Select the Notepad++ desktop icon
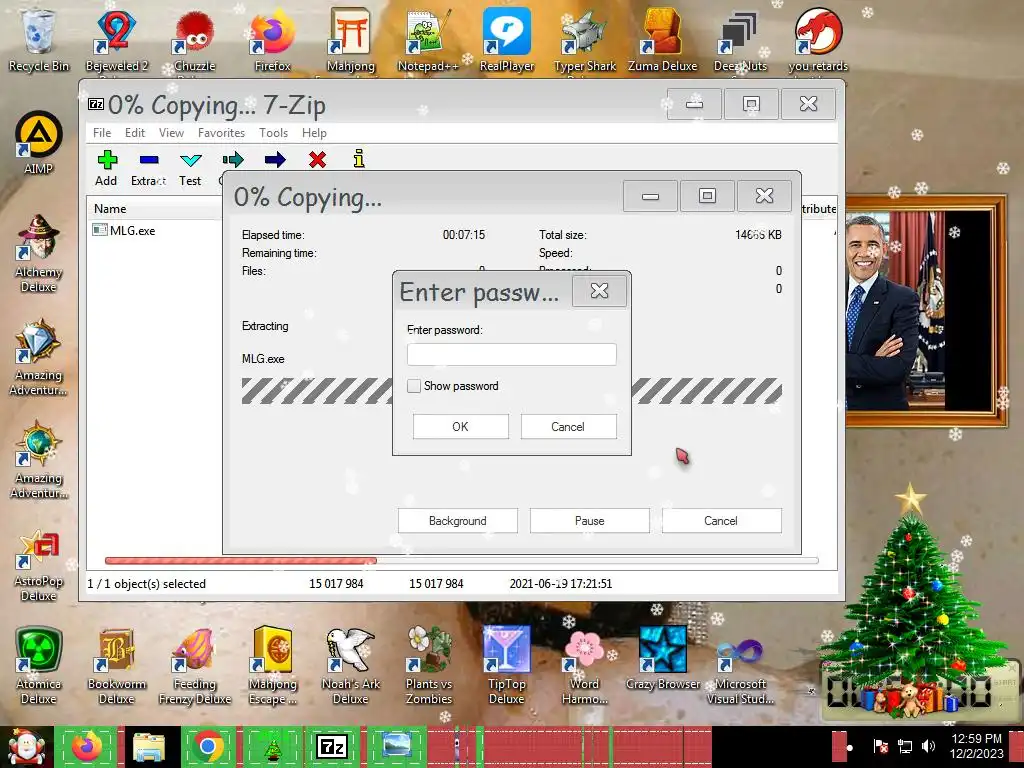1024x768 pixels. click(x=428, y=39)
